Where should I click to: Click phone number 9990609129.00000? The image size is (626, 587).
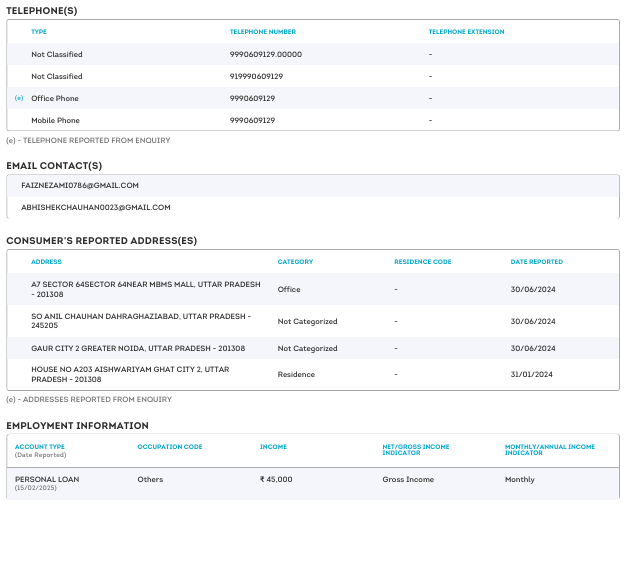click(x=266, y=54)
